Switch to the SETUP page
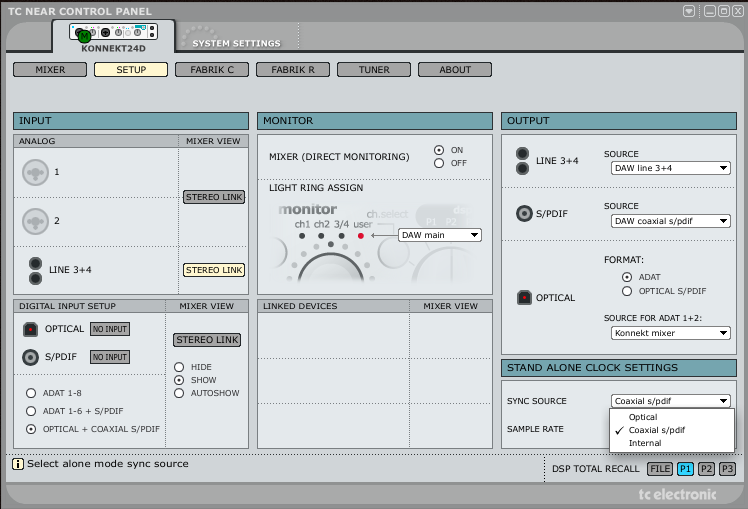This screenshot has height=509, width=748. 131,70
